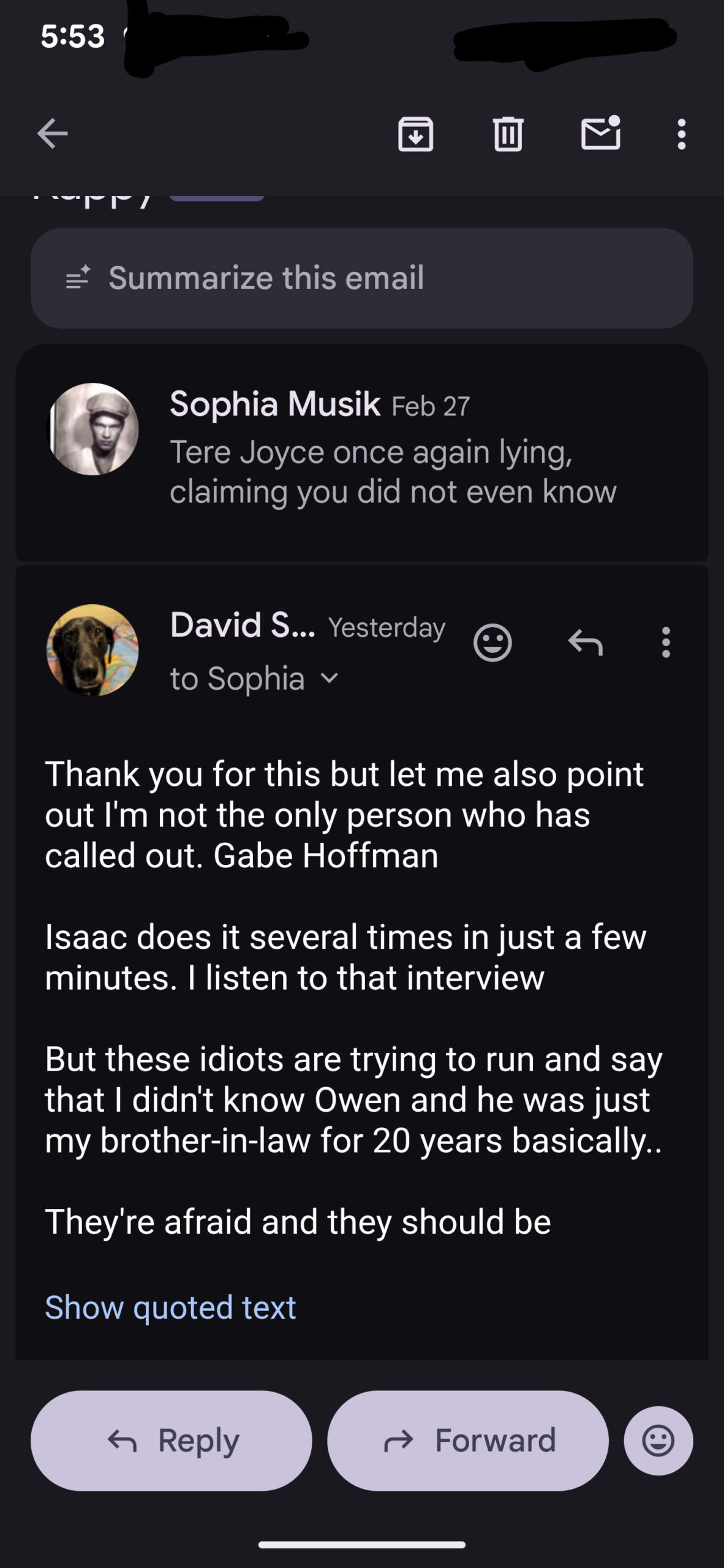The height and width of the screenshot is (1568, 724).
Task: Reply using arrow beside David's message
Action: coord(586,643)
